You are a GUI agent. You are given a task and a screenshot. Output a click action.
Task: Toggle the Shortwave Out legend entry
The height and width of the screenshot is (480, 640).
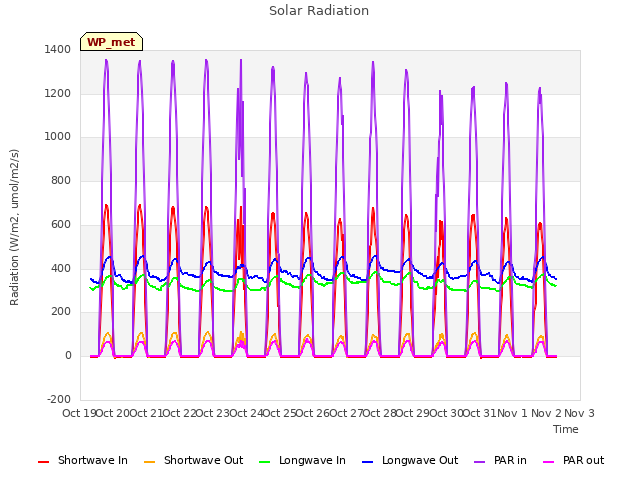[x=193, y=460]
